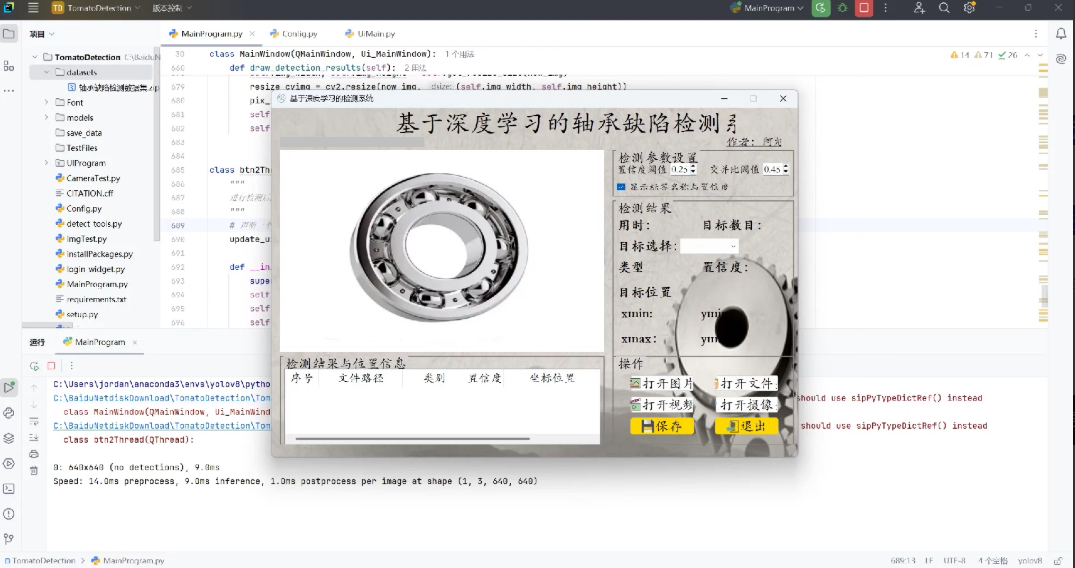Clear console with the trash icon
Viewport: 1075px width, 568px height.
(x=34, y=471)
